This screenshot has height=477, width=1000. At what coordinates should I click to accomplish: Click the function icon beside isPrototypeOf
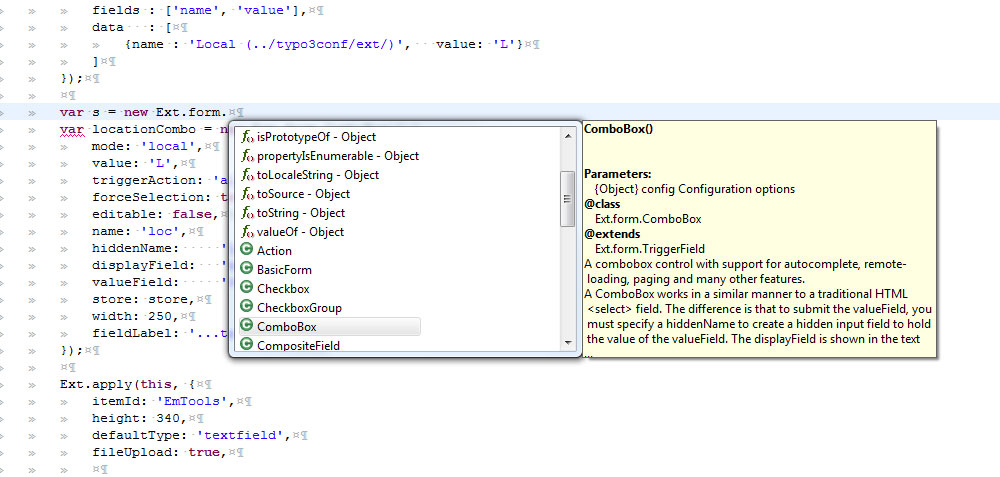tap(247, 137)
